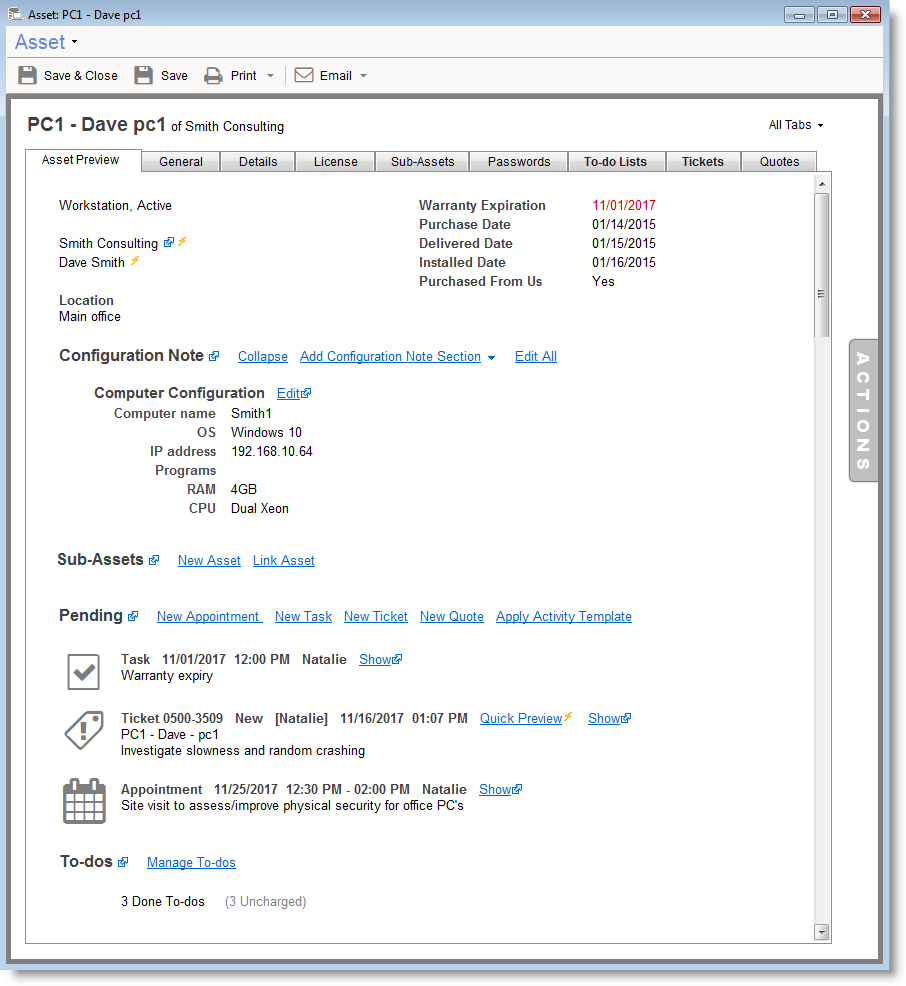The width and height of the screenshot is (906, 986).
Task: Click the Task checkmark icon for Warranty expiry
Action: point(84,671)
